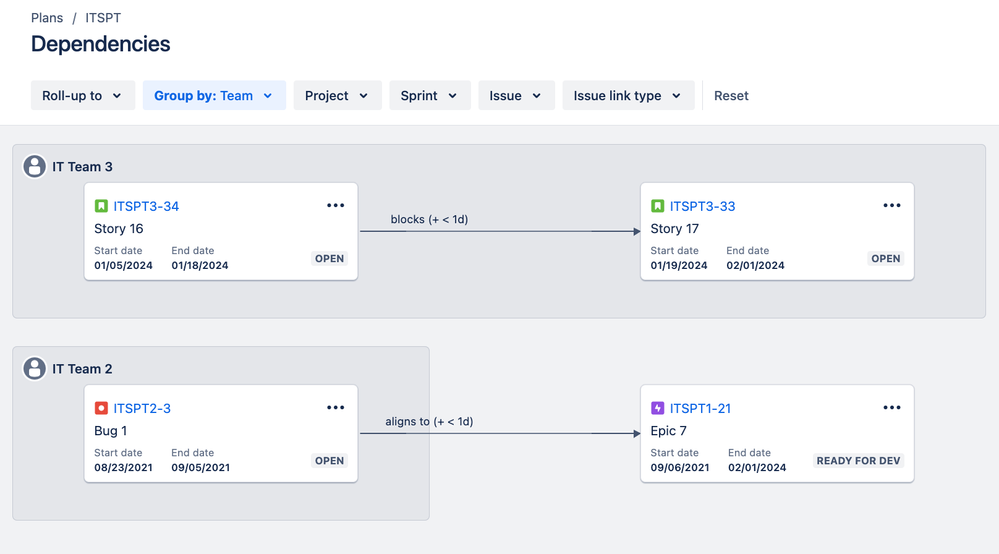Click the purple epic icon on ITSPT1-21

coord(657,408)
